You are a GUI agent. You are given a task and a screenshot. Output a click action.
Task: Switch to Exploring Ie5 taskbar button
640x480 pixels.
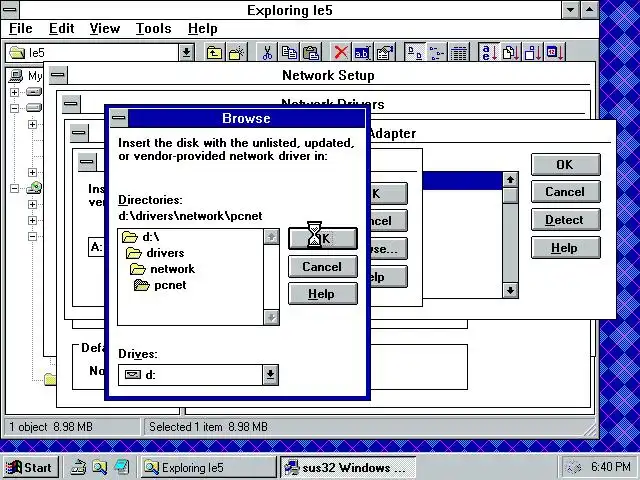208,467
